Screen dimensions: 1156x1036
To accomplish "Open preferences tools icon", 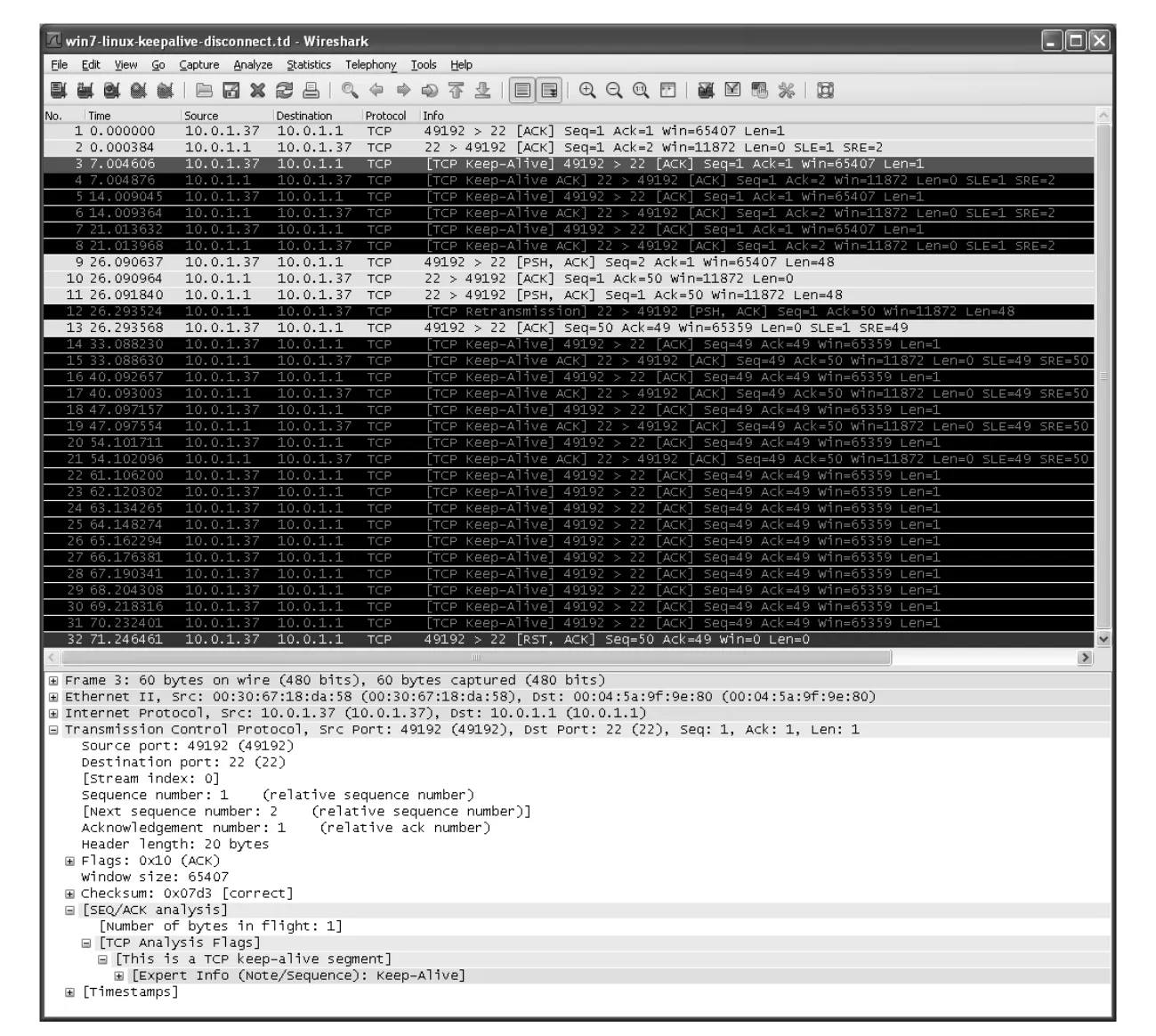I will [787, 90].
